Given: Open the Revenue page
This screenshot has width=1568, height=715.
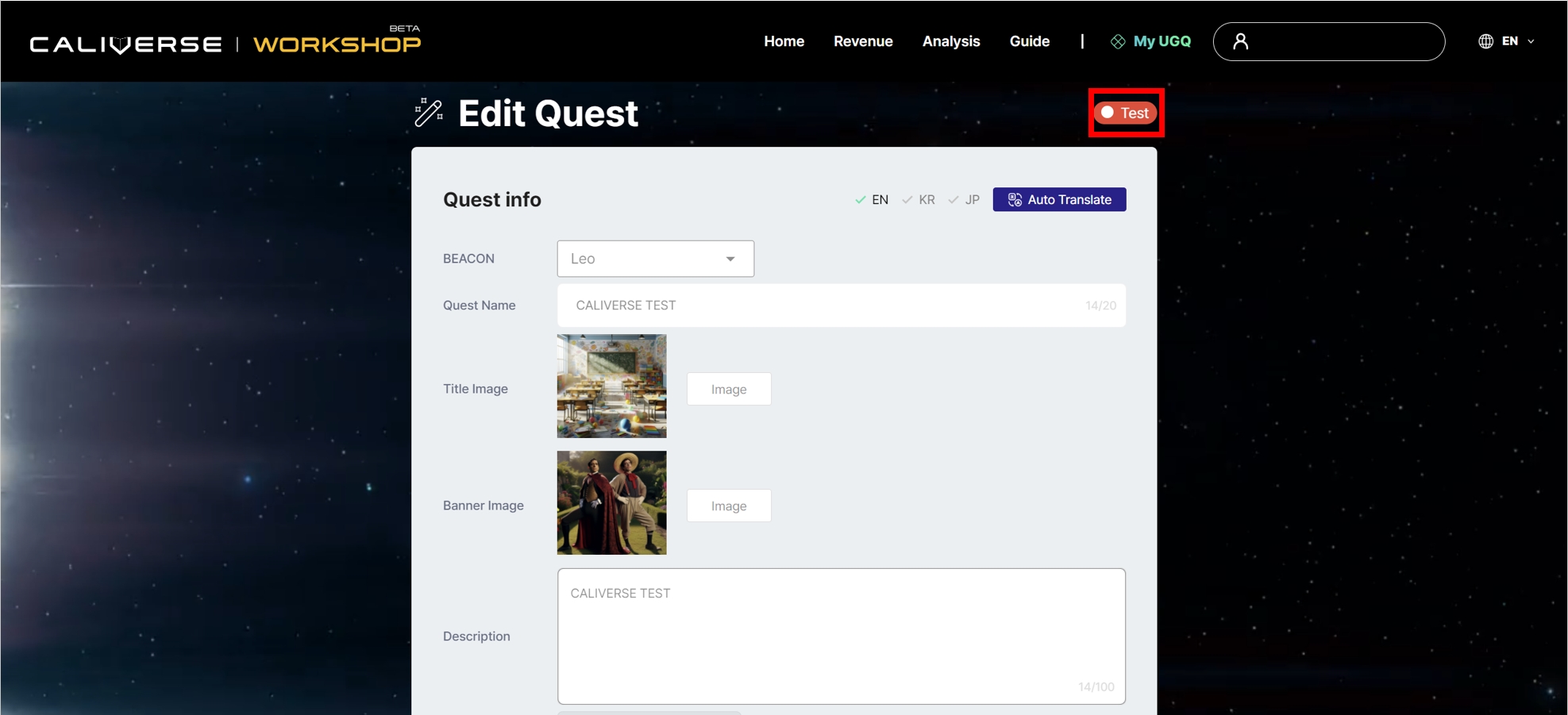Looking at the screenshot, I should point(863,41).
